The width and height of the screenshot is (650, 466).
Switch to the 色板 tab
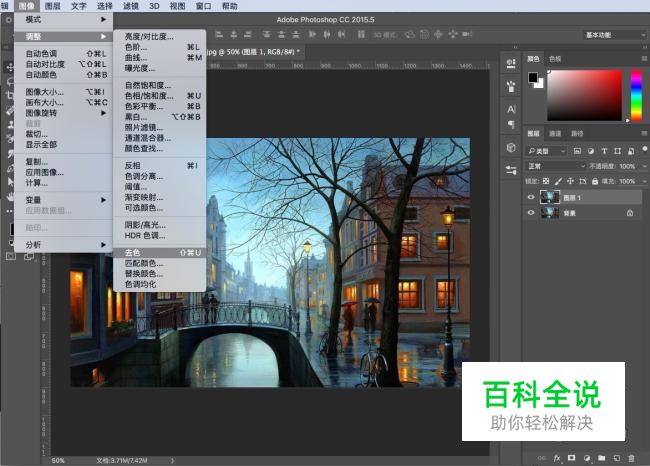pos(555,59)
